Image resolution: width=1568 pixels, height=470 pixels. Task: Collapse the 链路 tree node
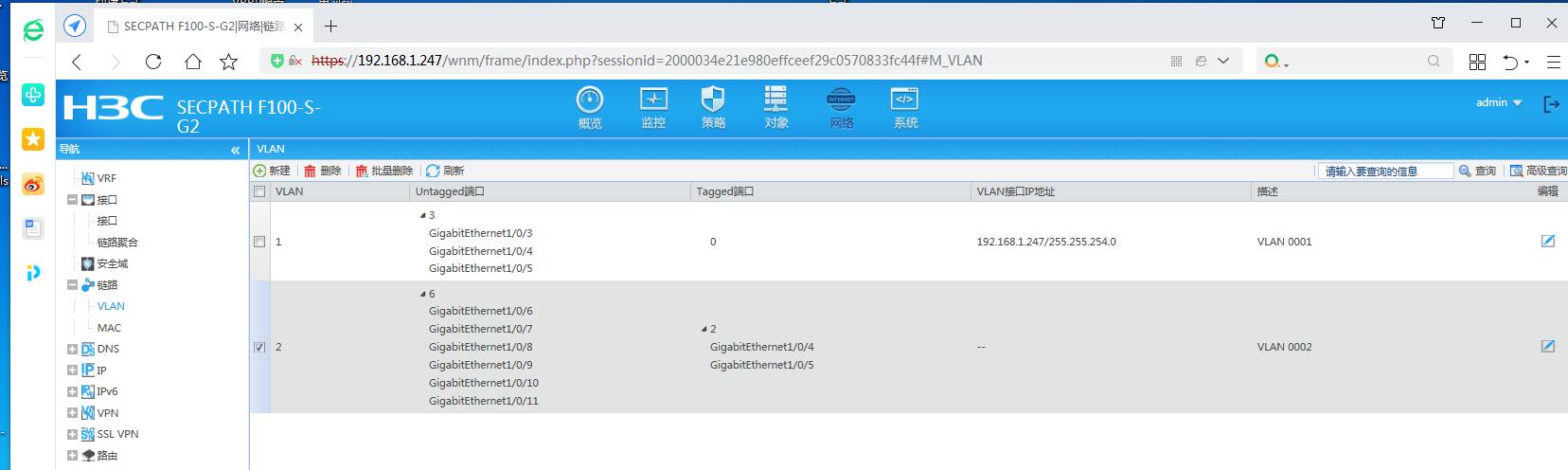(x=72, y=285)
